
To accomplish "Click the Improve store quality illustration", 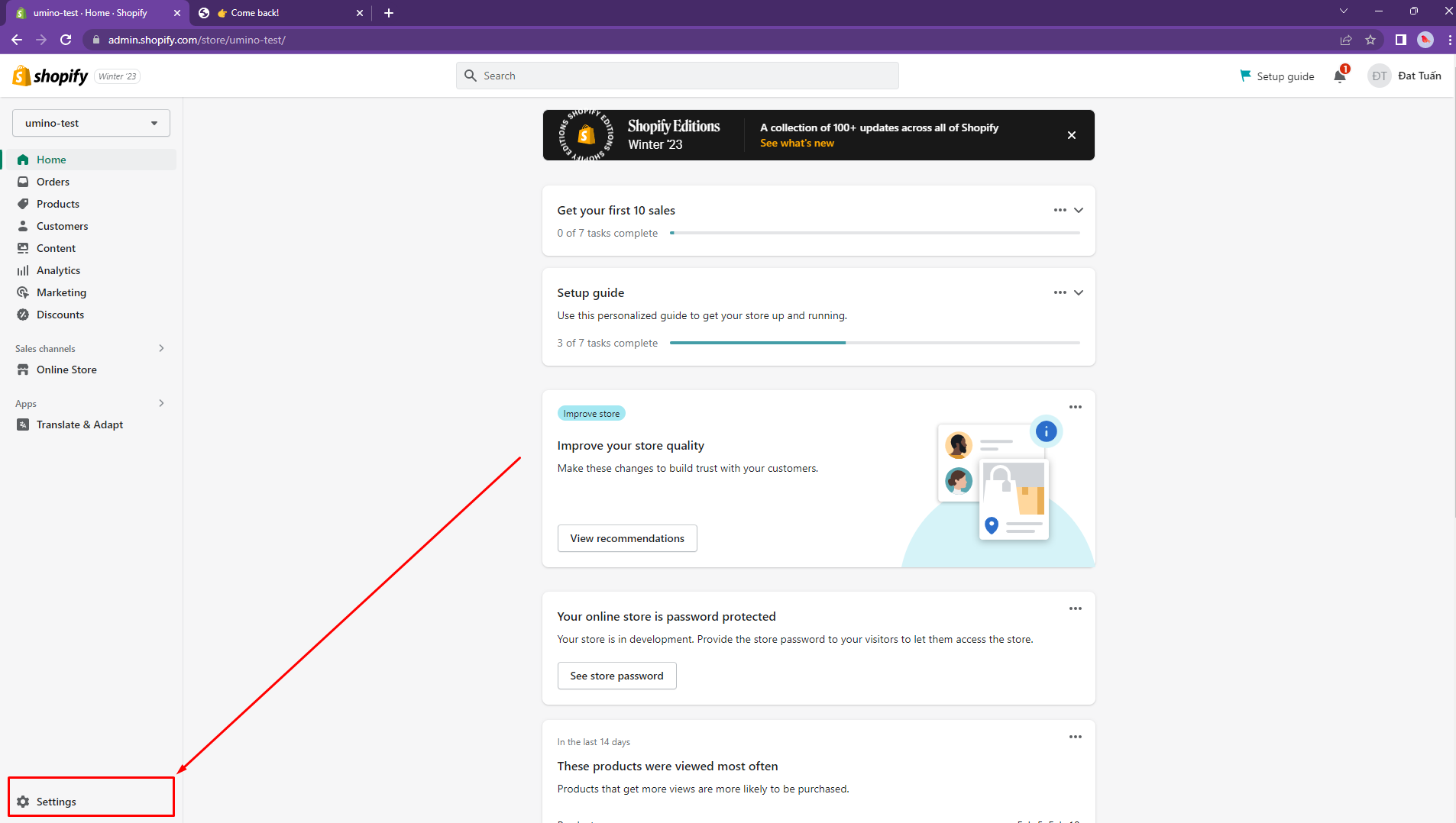I will [x=998, y=490].
